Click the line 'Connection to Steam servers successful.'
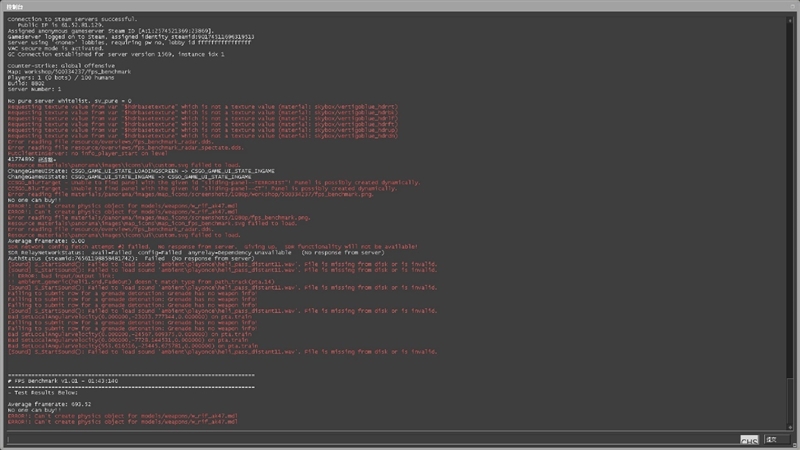 tap(72, 19)
